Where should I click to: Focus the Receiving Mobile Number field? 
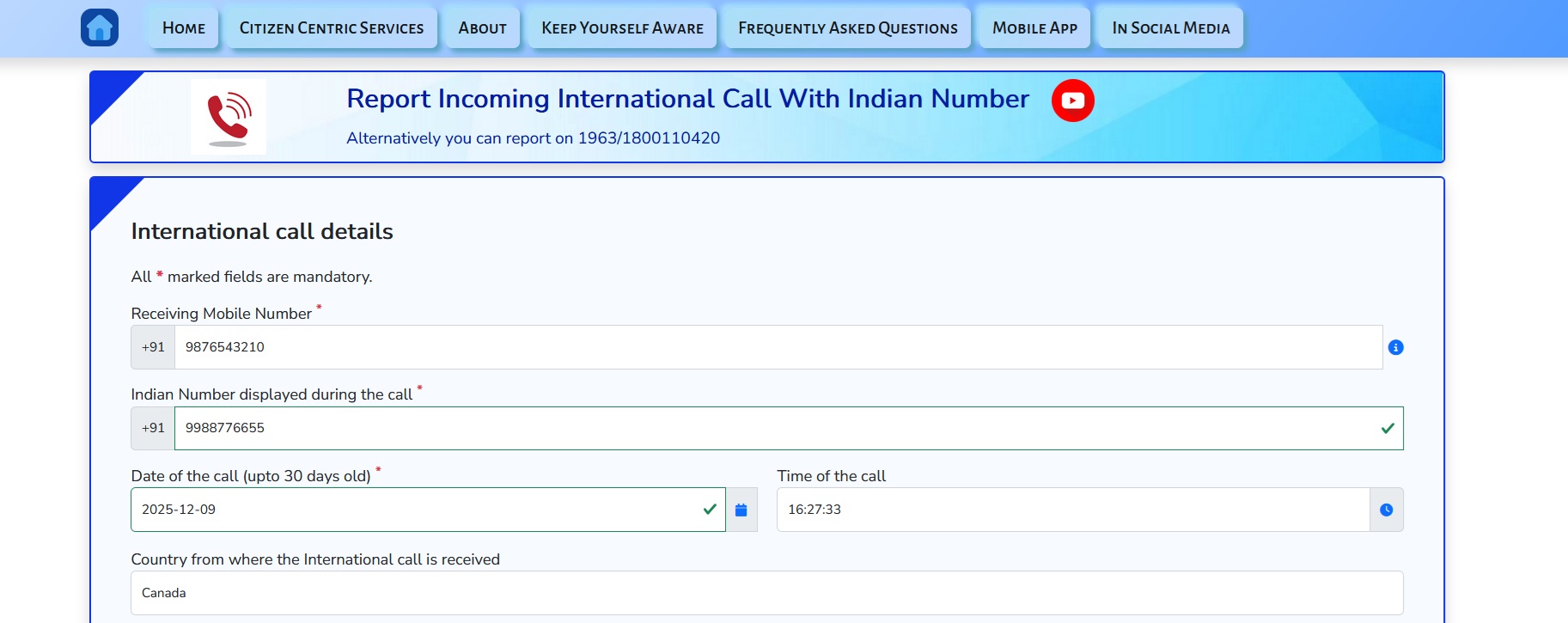773,347
